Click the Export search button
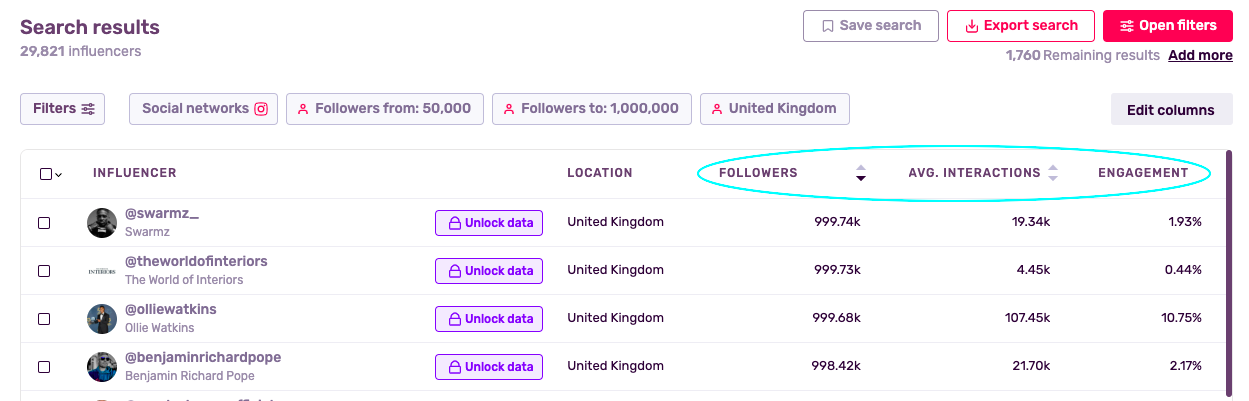The image size is (1249, 401). tap(1020, 26)
